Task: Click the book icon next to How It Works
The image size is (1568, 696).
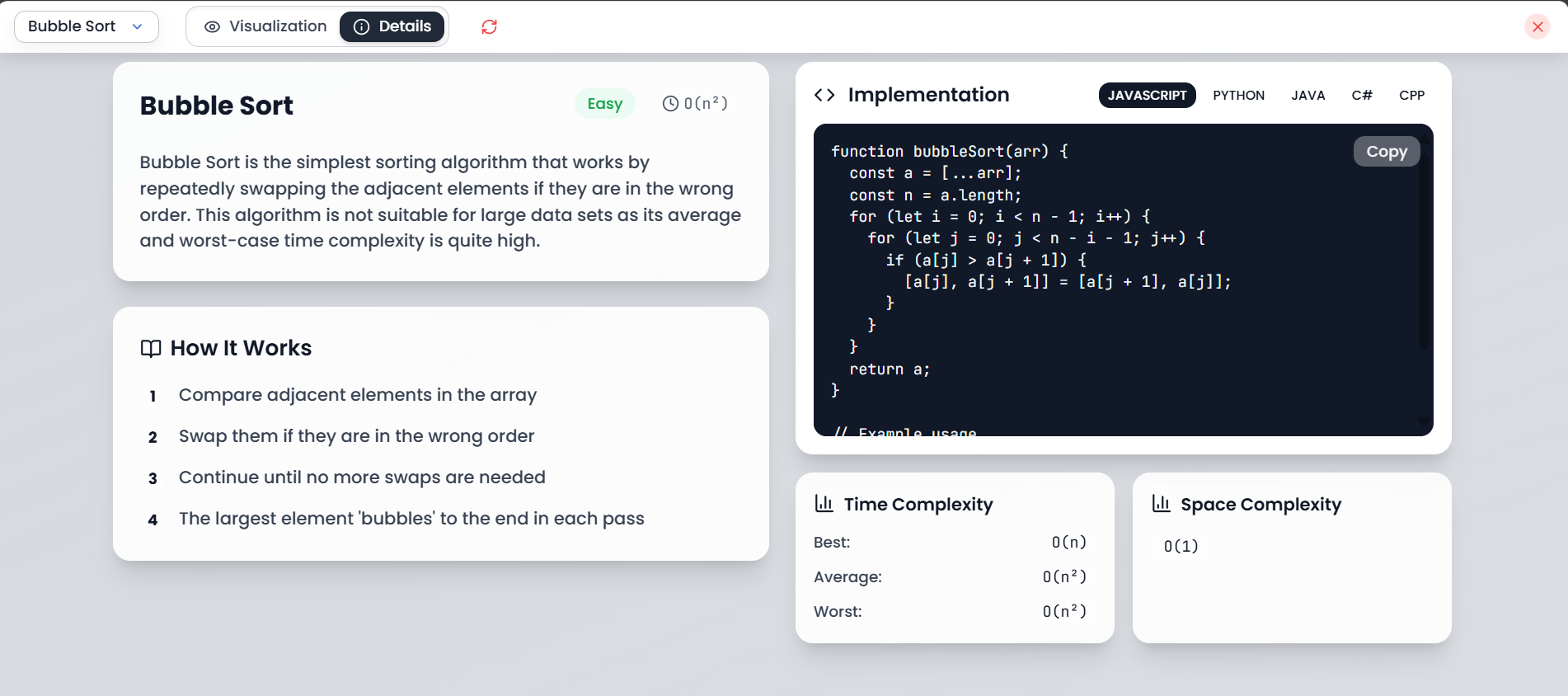Action: click(151, 348)
